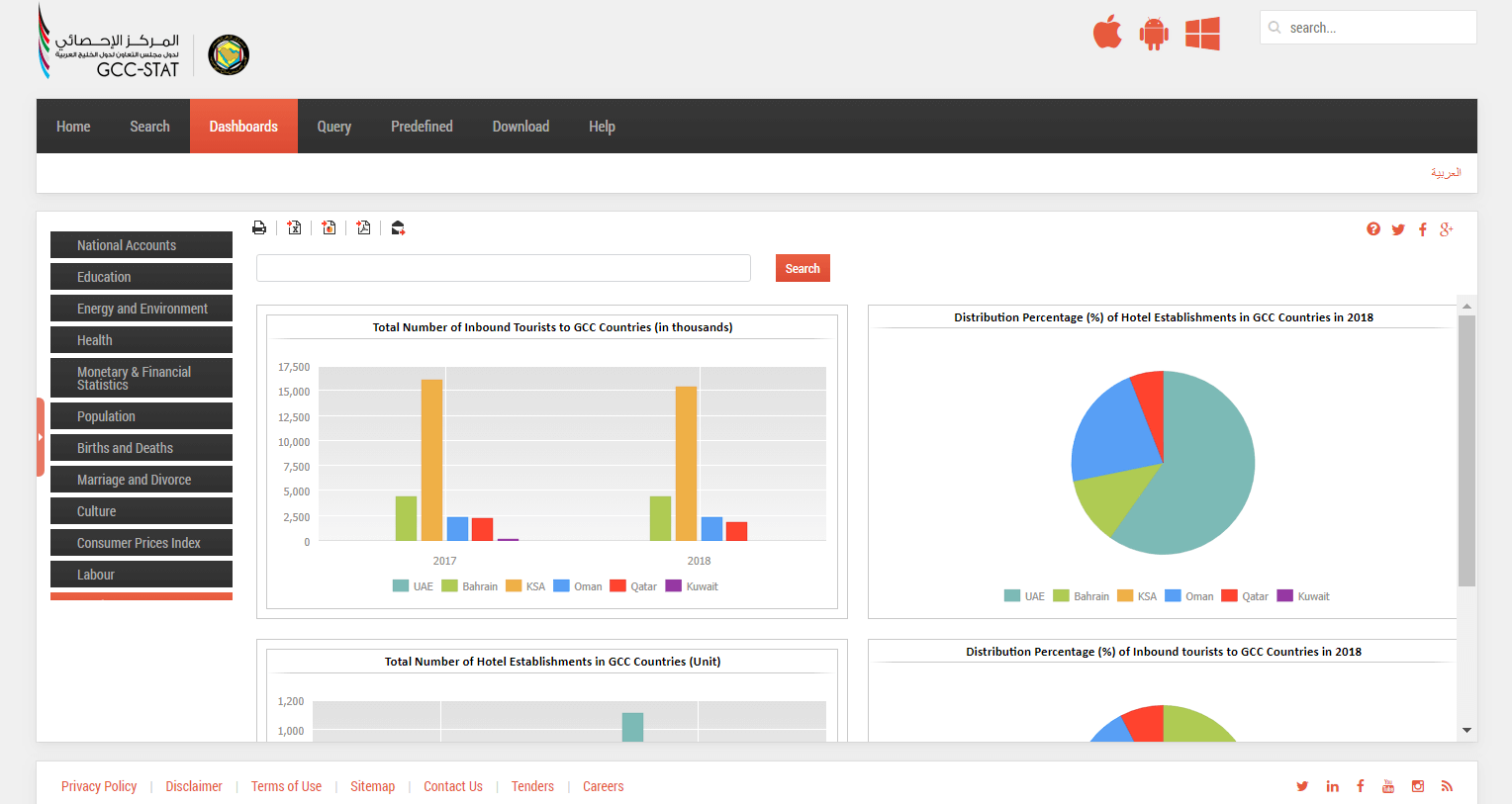This screenshot has height=804, width=1512.
Task: Open RSS feed icon in footer
Action: 1447,786
